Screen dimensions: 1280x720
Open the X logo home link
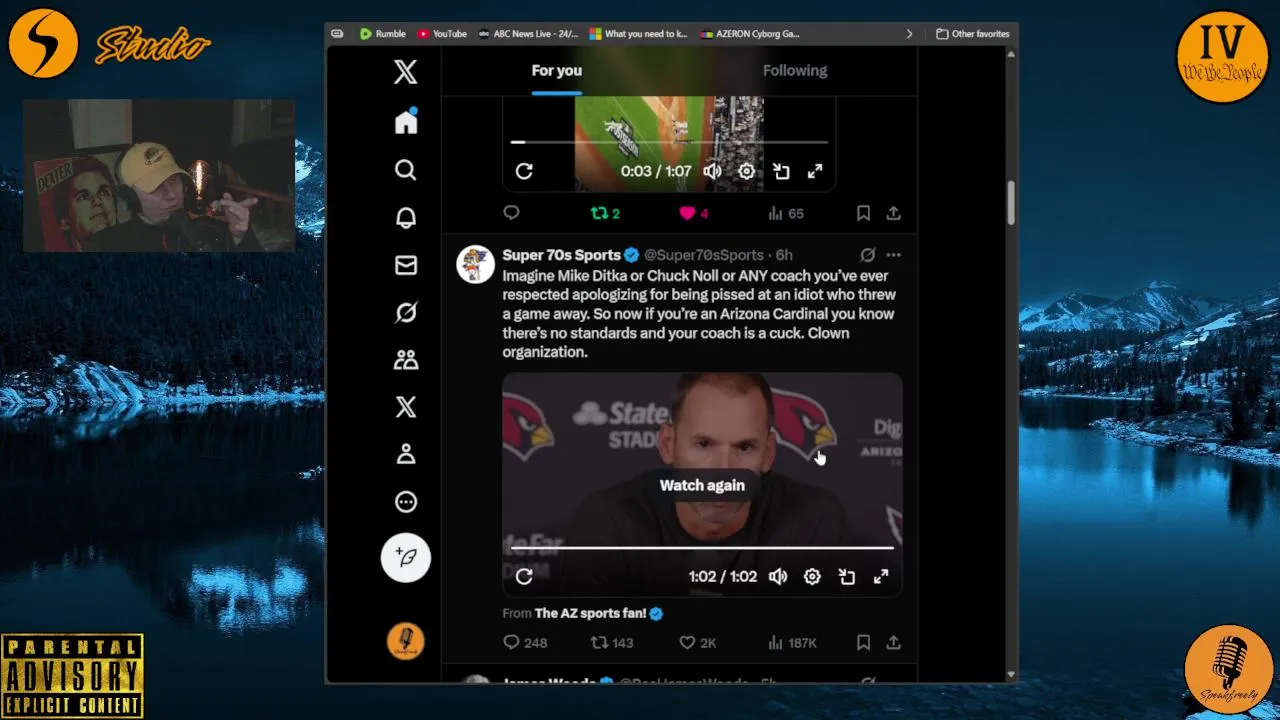click(x=405, y=71)
